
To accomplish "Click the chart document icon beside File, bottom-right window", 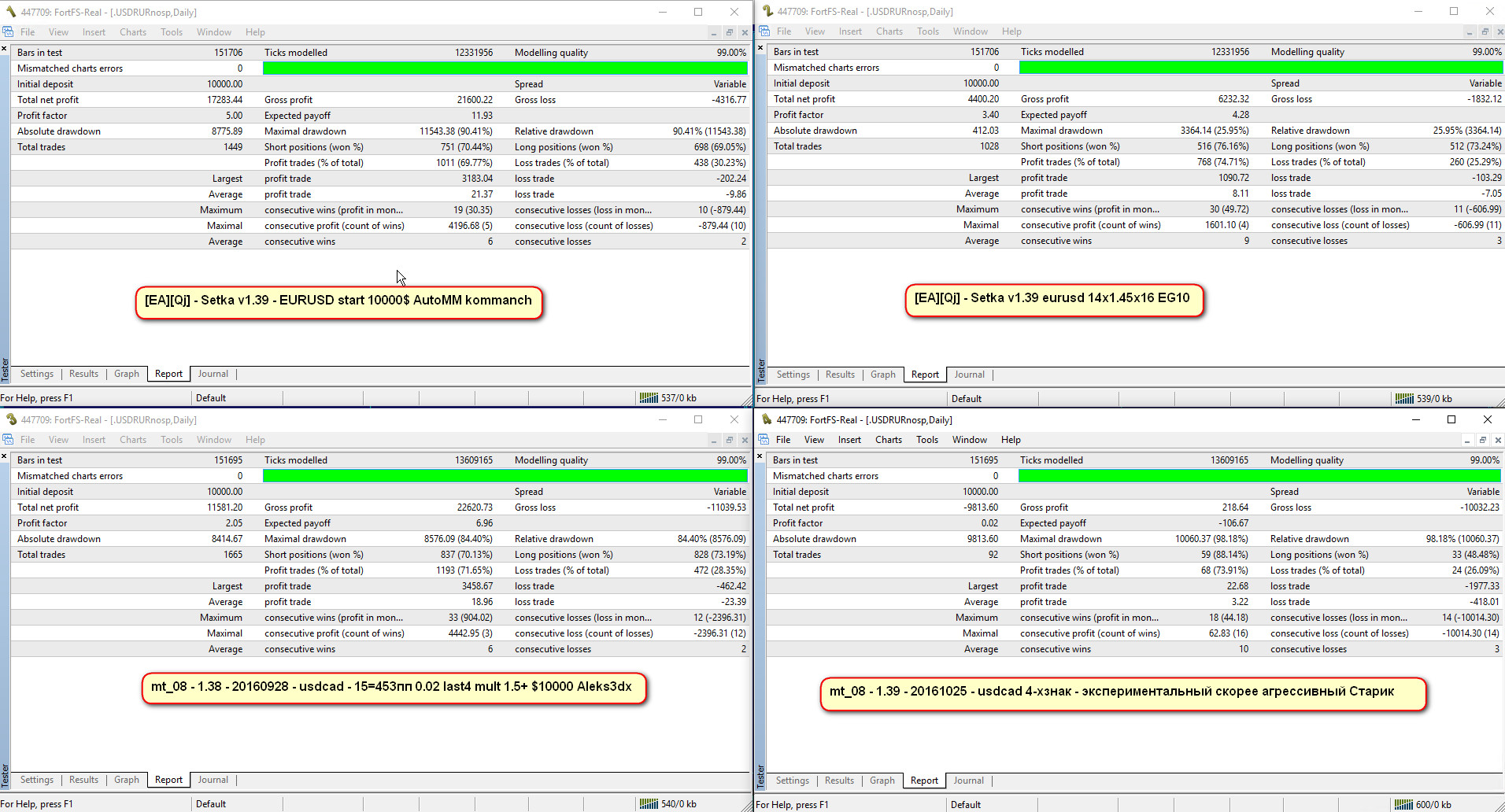I will (764, 440).
